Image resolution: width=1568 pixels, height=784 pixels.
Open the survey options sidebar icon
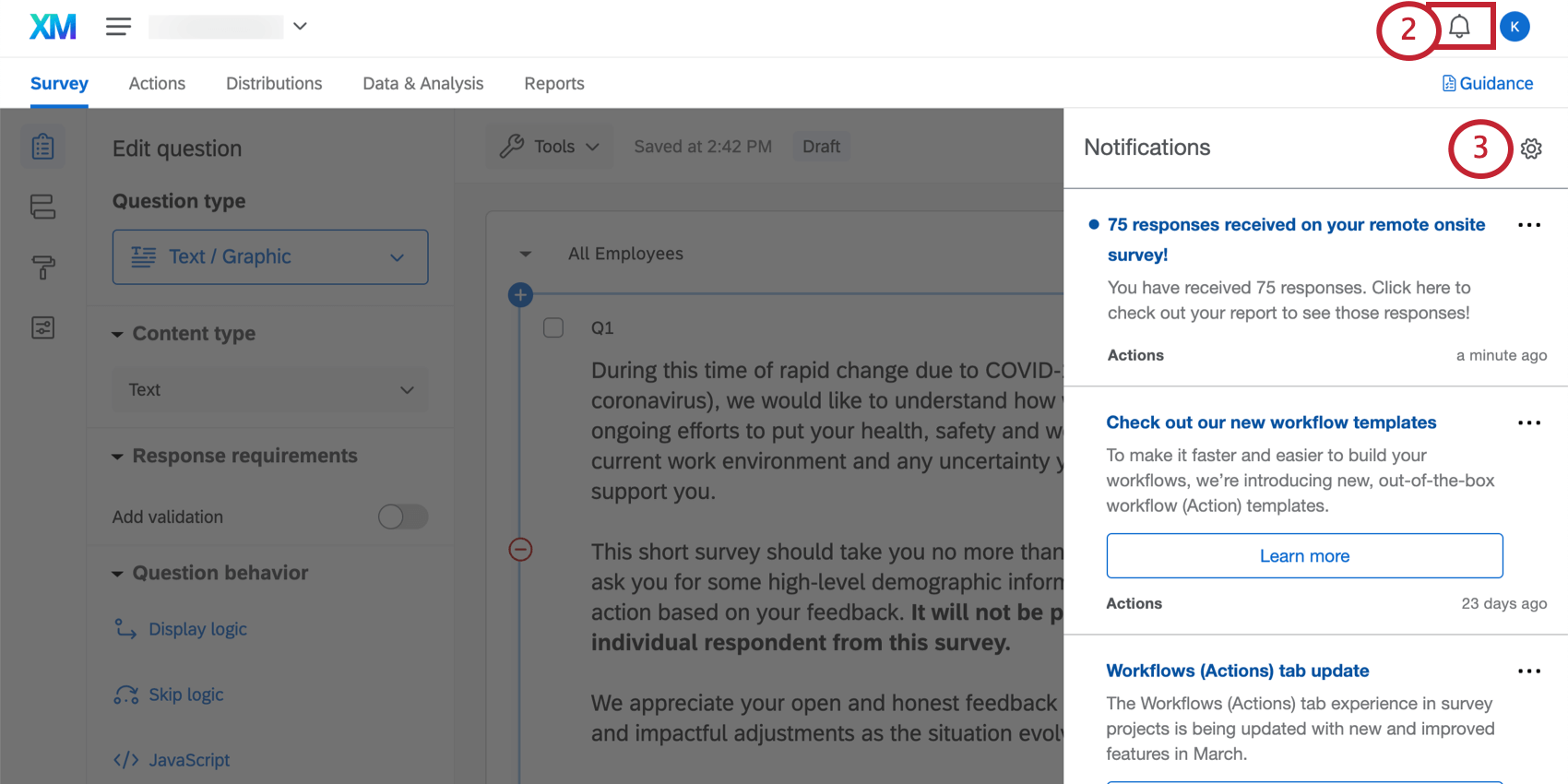pos(42,327)
